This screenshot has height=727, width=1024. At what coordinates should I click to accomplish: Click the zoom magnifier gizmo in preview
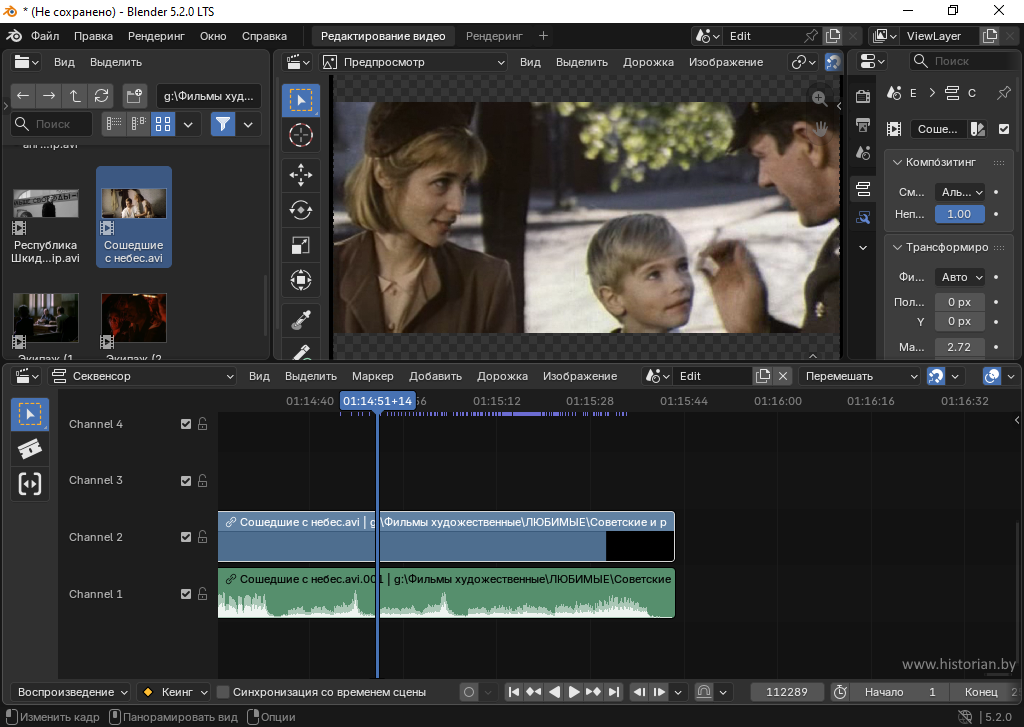(x=820, y=99)
